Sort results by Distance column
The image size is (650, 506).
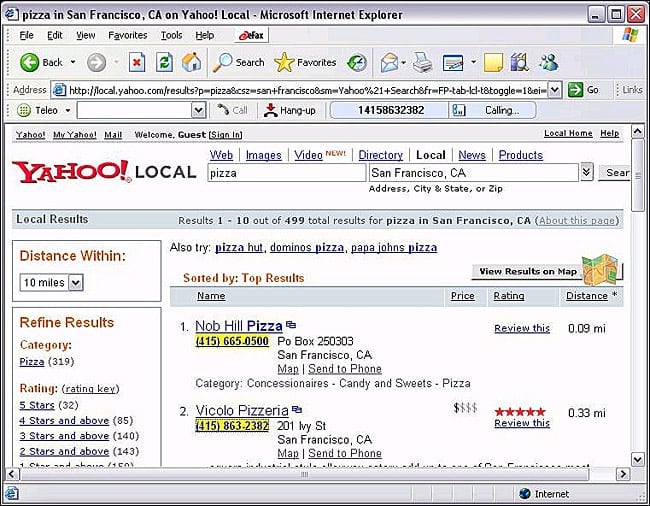[x=587, y=296]
